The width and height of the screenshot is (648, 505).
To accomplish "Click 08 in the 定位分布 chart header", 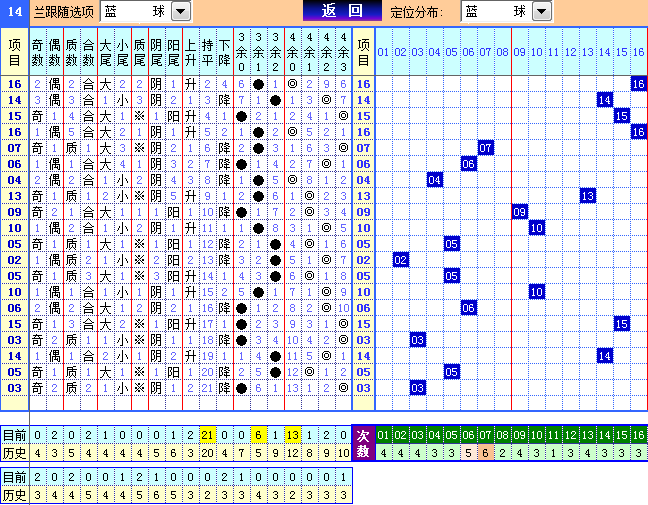I will [x=503, y=52].
